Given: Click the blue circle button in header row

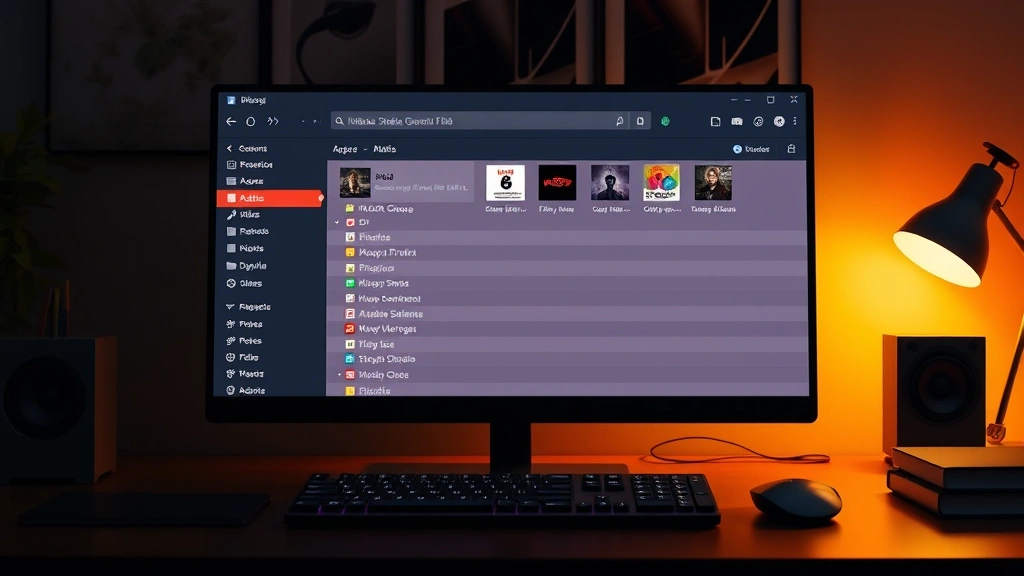Looking at the screenshot, I should (738, 149).
